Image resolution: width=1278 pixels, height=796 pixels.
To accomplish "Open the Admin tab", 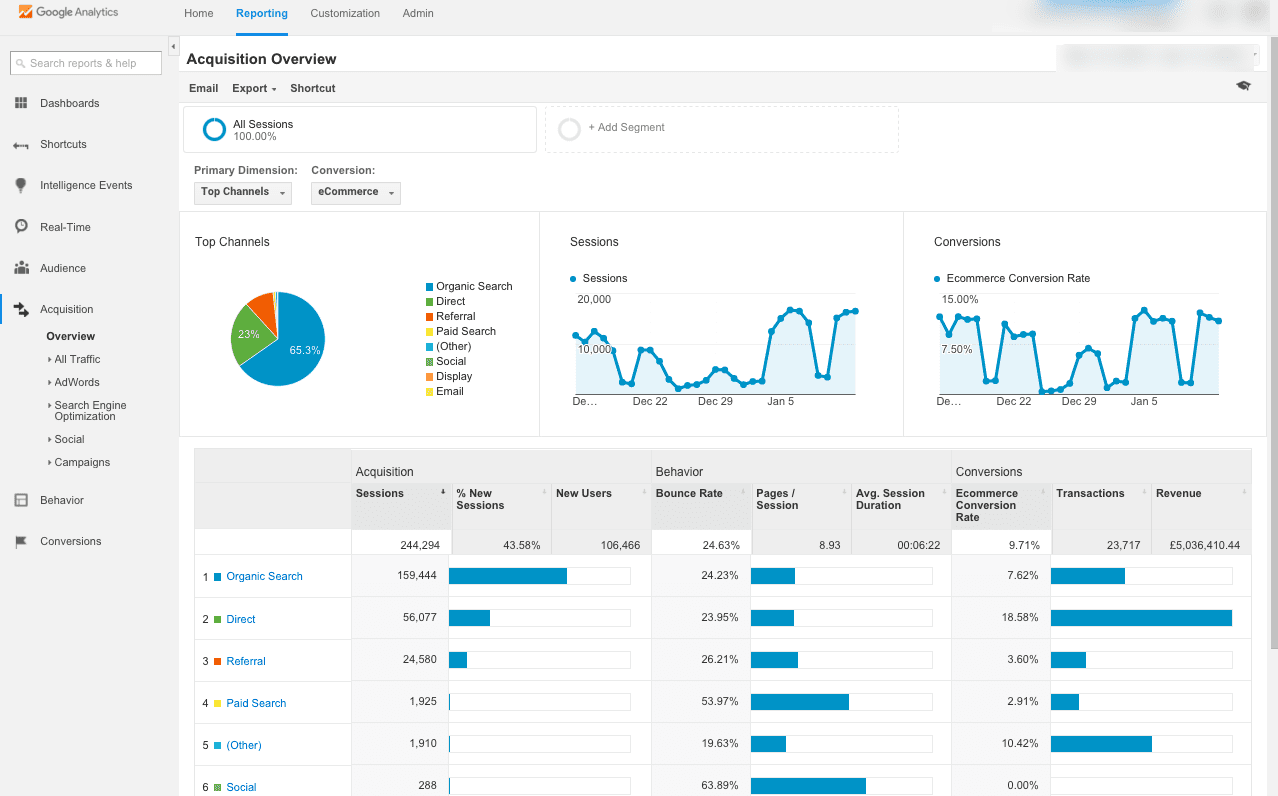I will pos(418,13).
